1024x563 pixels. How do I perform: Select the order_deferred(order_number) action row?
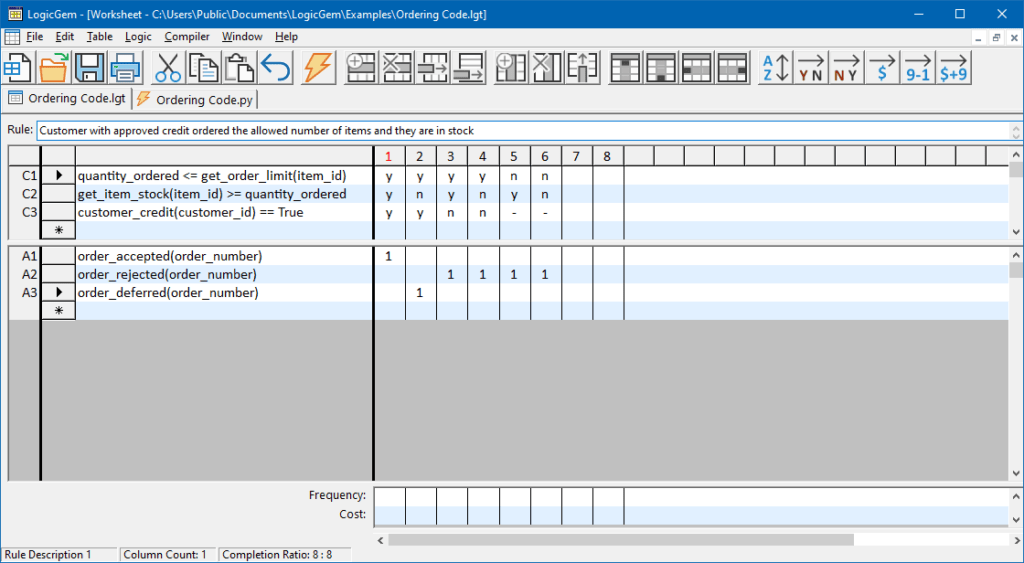[x=168, y=293]
